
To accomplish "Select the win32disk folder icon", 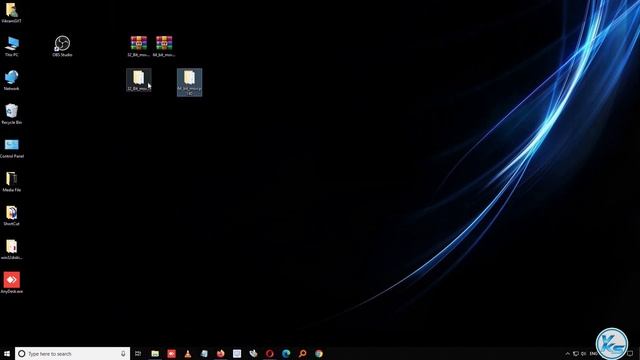I will [x=11, y=249].
